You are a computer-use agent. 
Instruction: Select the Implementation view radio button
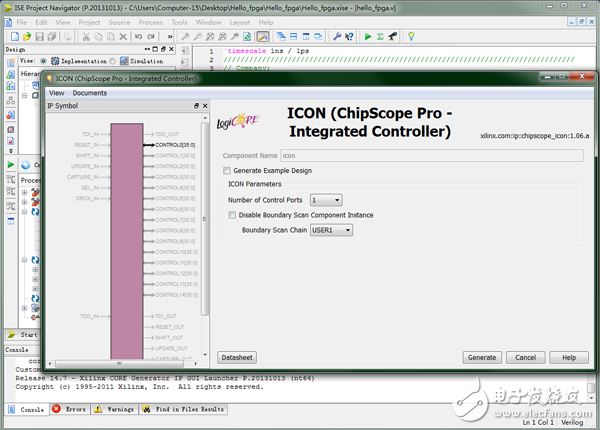click(45, 61)
